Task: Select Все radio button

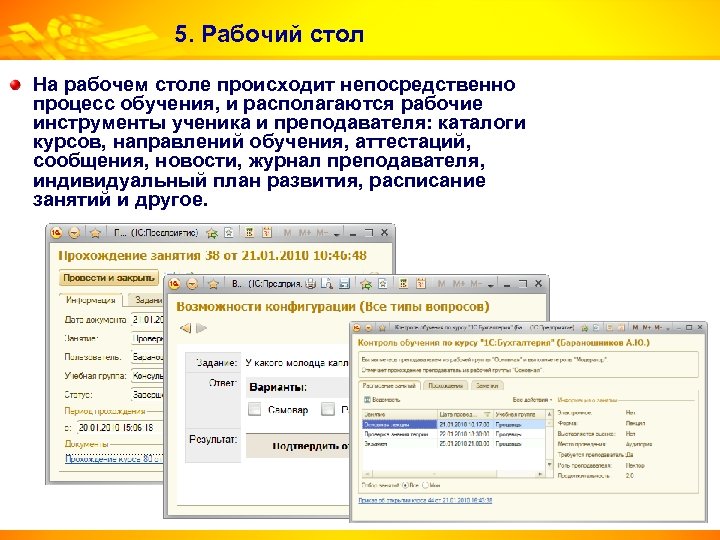Action: pos(405,485)
